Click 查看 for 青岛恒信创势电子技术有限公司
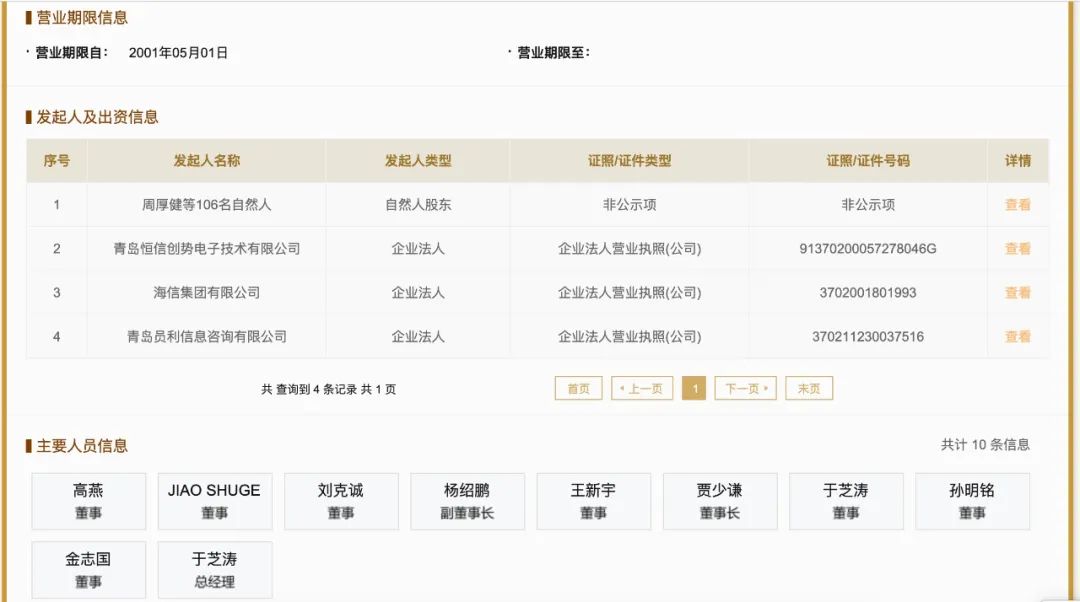The image size is (1080, 602). click(x=1017, y=248)
